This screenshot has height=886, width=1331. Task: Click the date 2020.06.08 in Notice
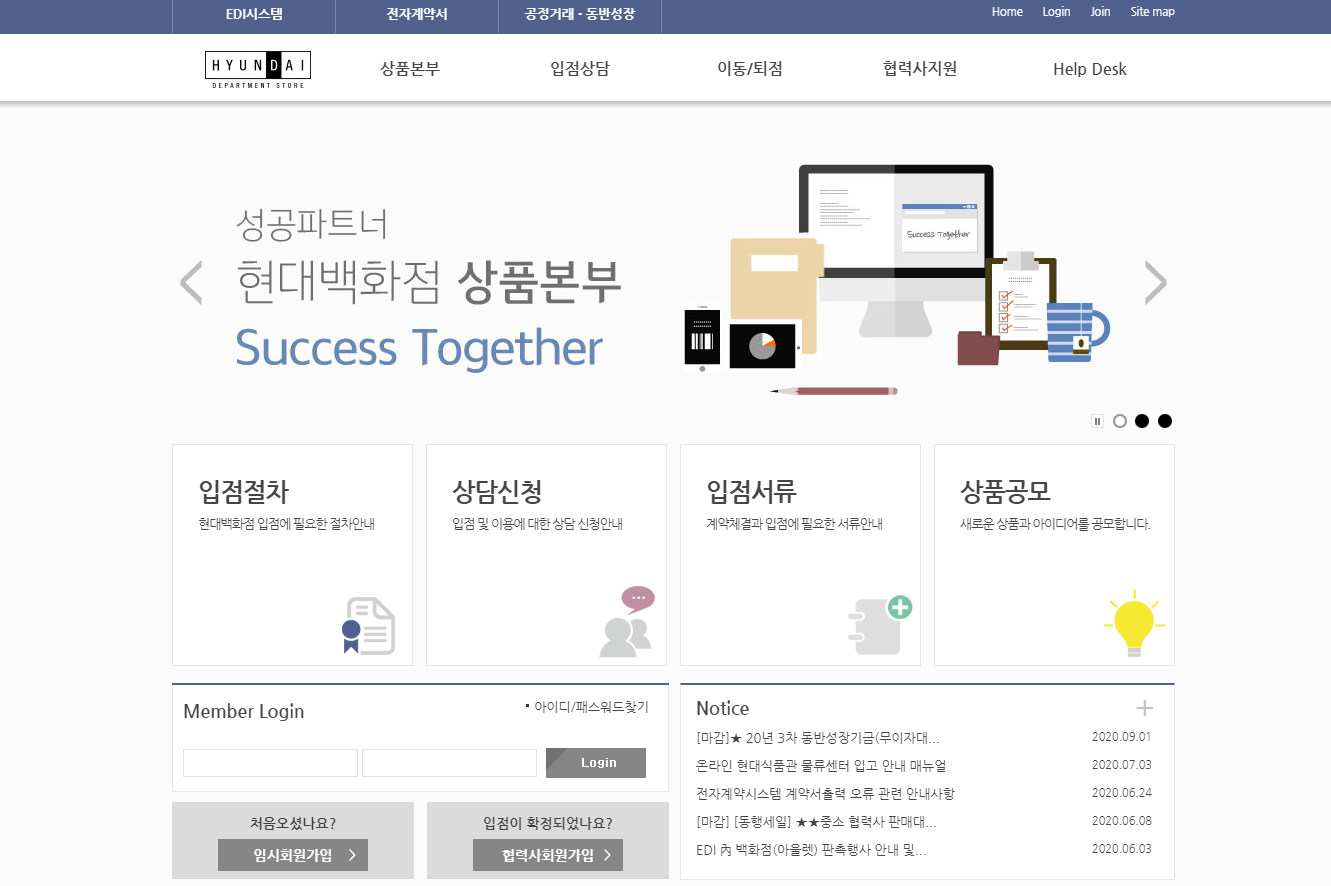1122,821
